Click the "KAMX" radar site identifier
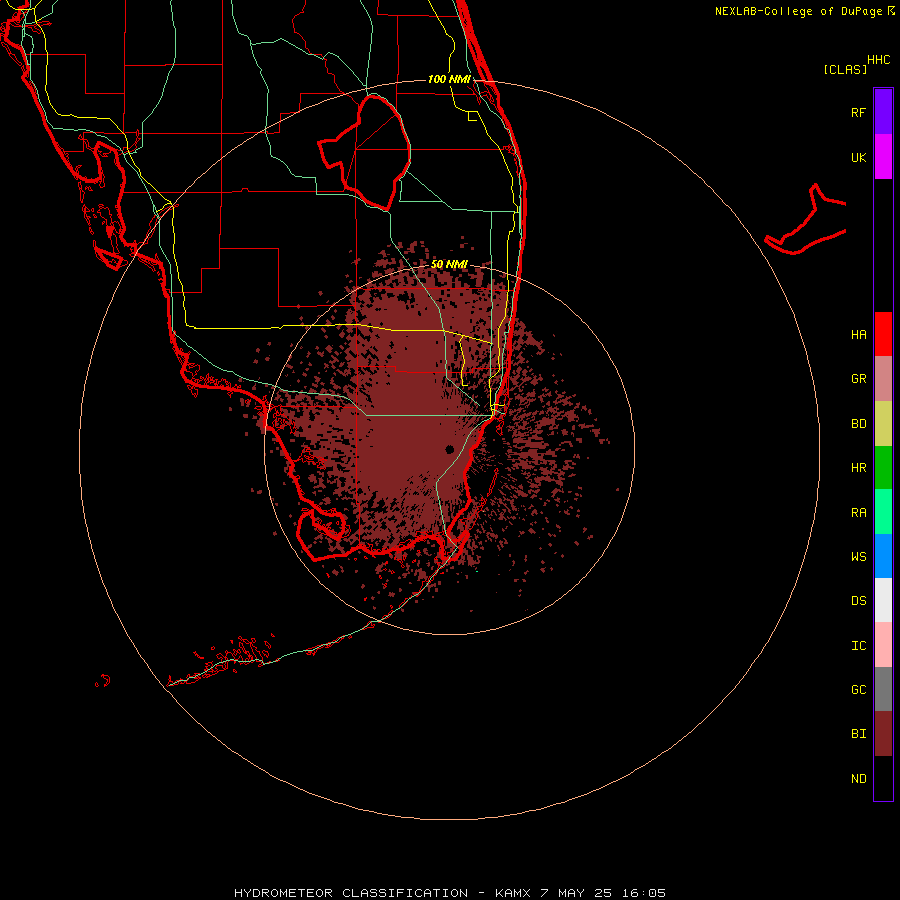 click(513, 893)
